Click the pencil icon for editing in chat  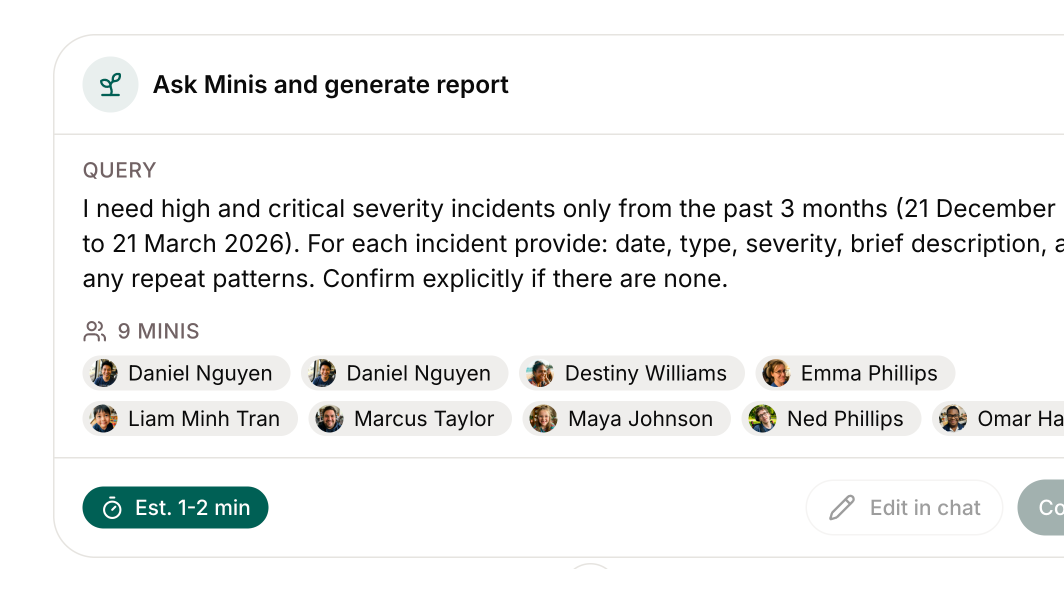[x=842, y=508]
